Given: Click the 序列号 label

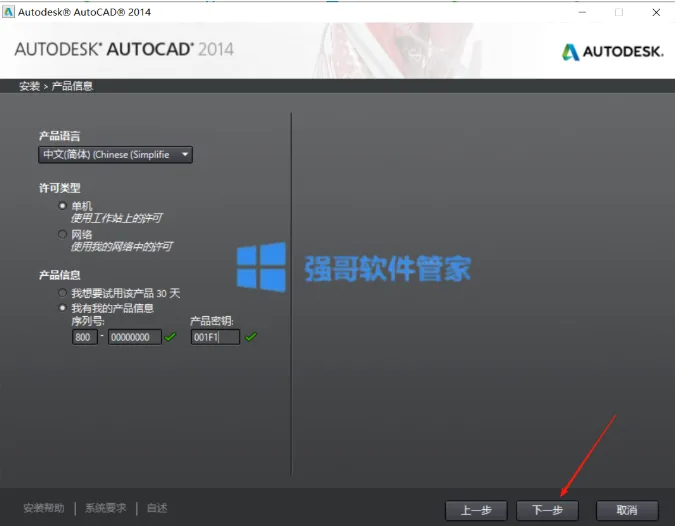Looking at the screenshot, I should (x=88, y=321).
